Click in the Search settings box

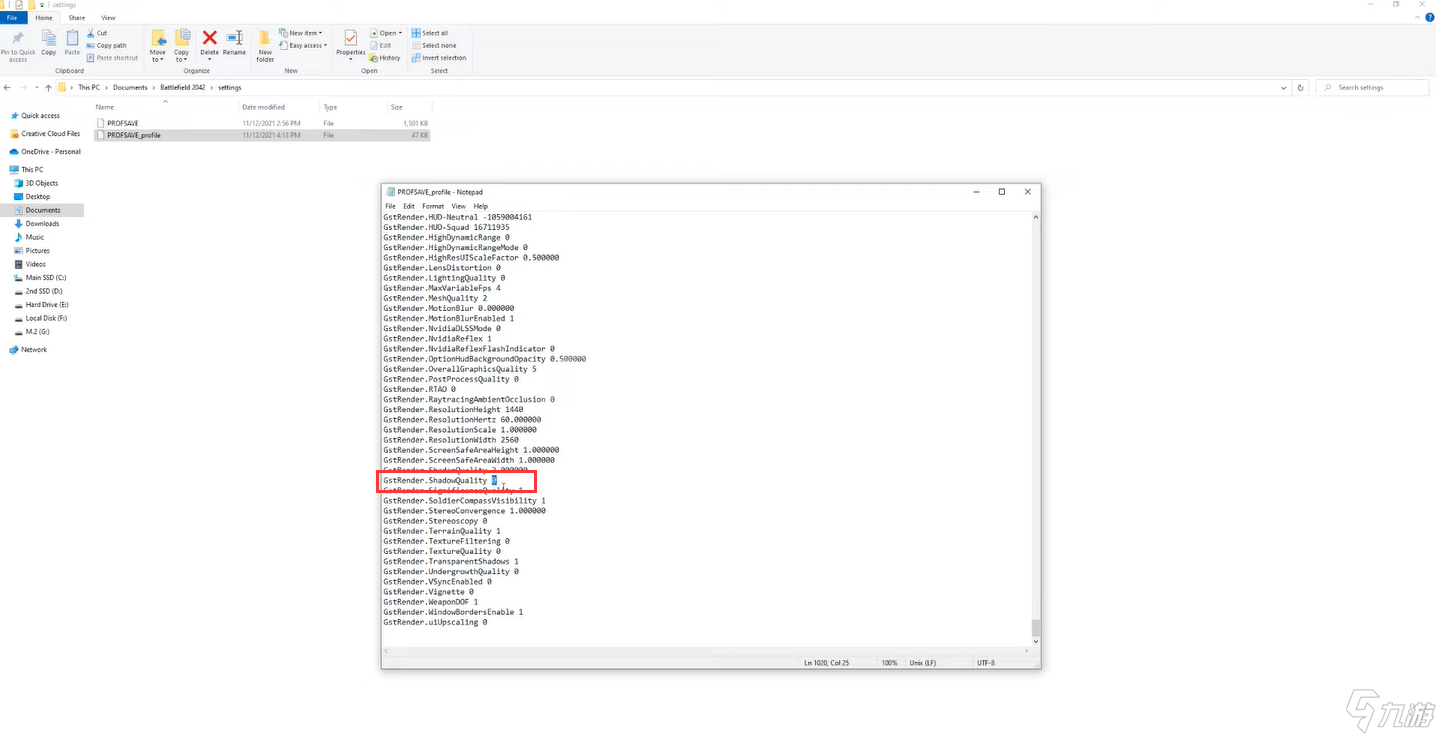coord(1372,88)
